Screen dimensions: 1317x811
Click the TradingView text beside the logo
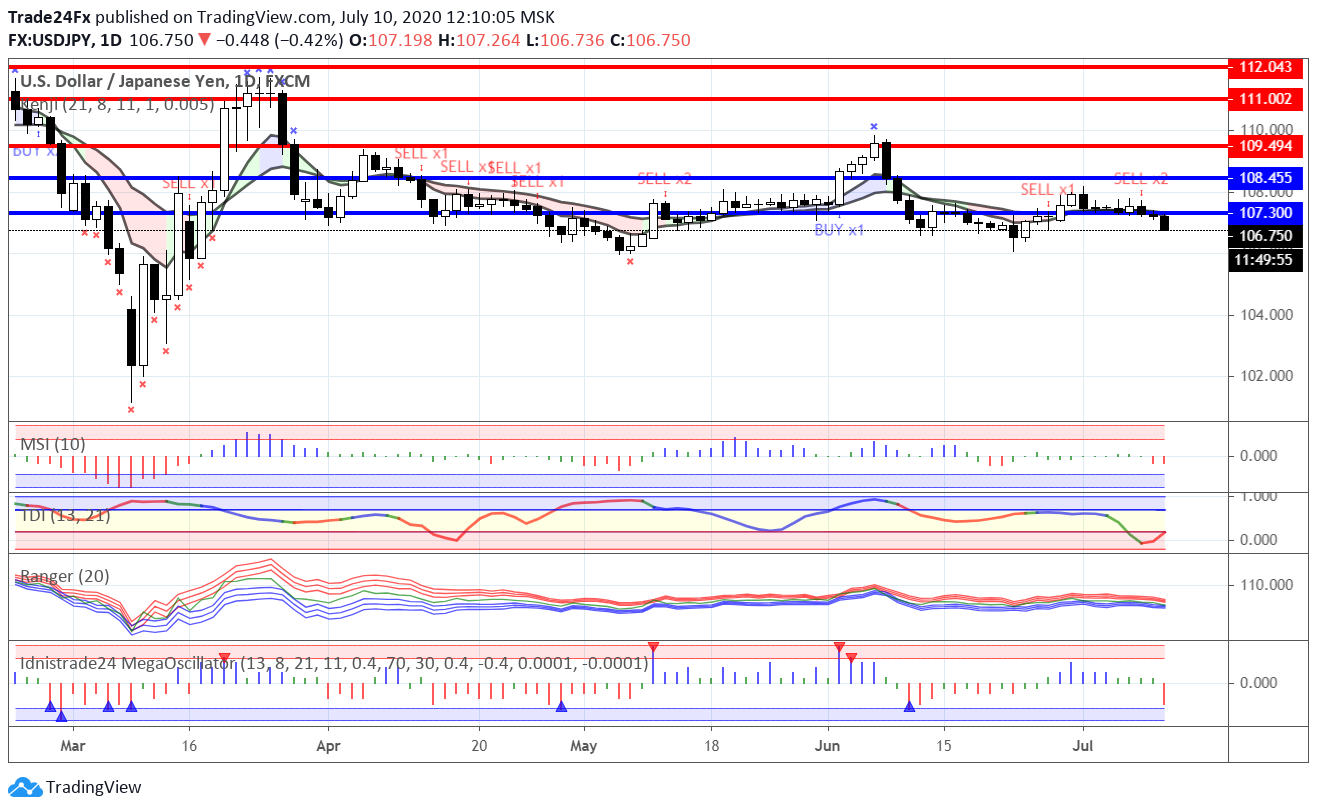(93, 788)
